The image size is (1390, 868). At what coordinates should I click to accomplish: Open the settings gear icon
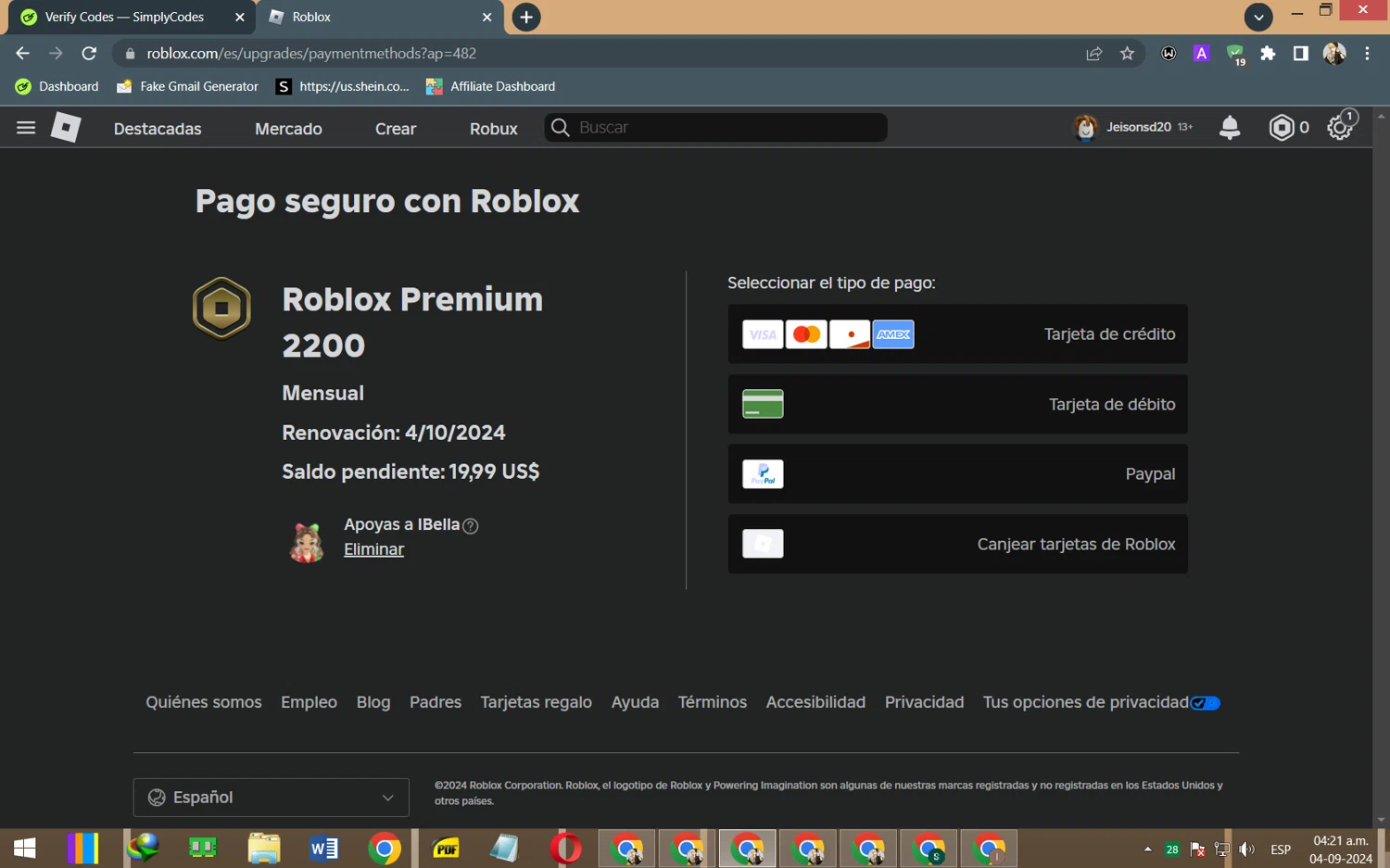coord(1340,127)
